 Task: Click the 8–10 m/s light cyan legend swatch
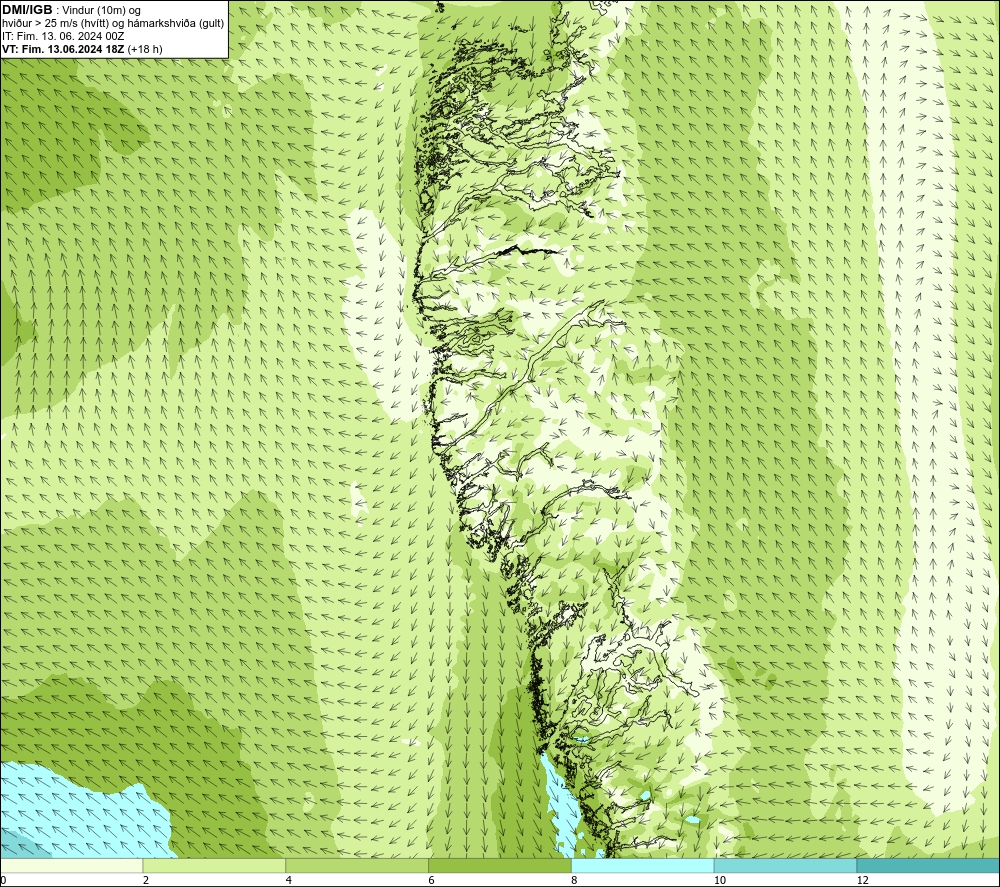643,865
